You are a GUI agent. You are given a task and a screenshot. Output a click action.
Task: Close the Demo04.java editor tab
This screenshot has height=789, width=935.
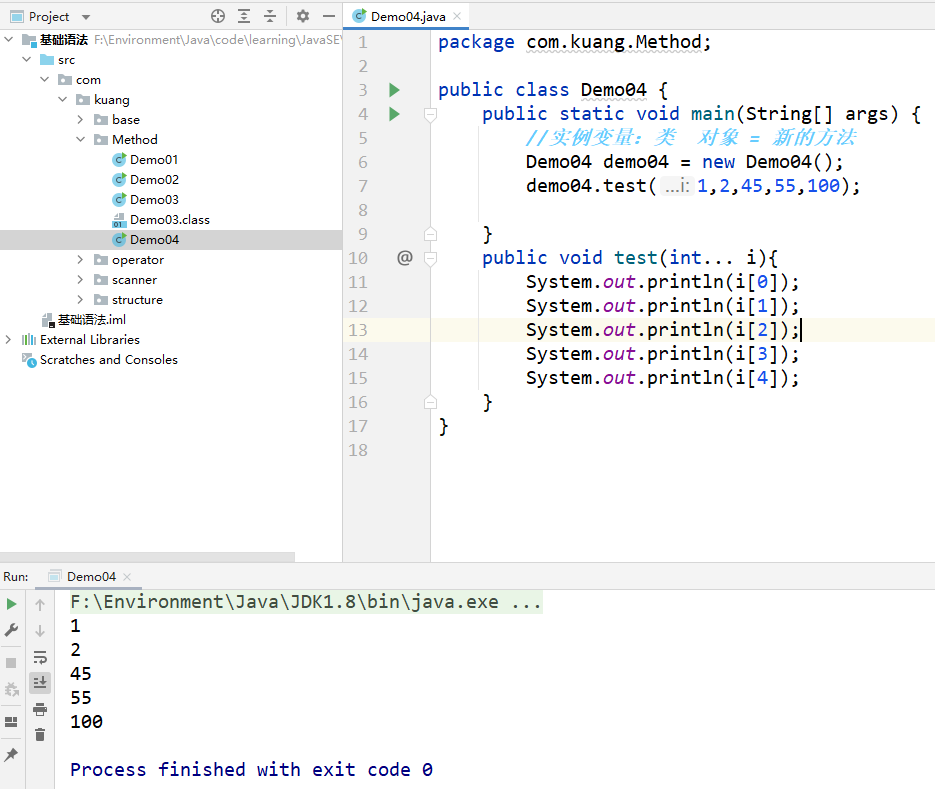point(457,16)
